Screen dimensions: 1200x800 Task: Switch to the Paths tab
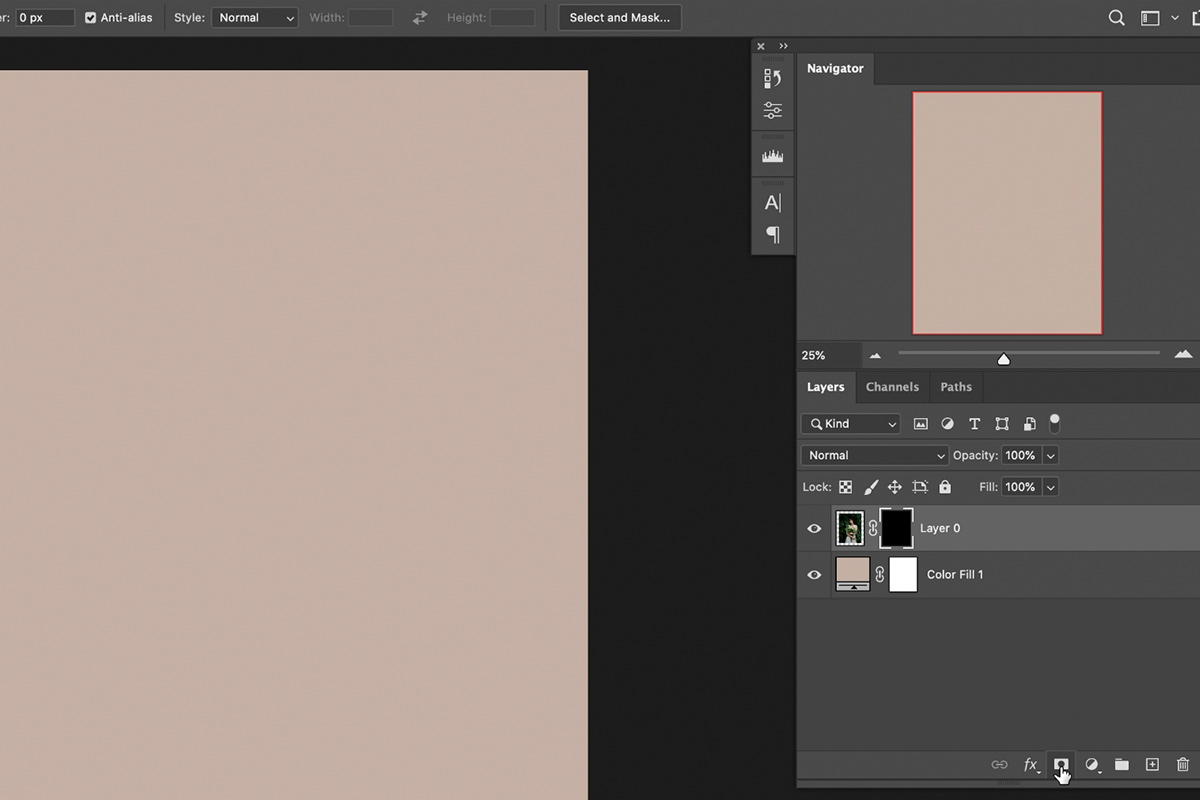click(956, 387)
